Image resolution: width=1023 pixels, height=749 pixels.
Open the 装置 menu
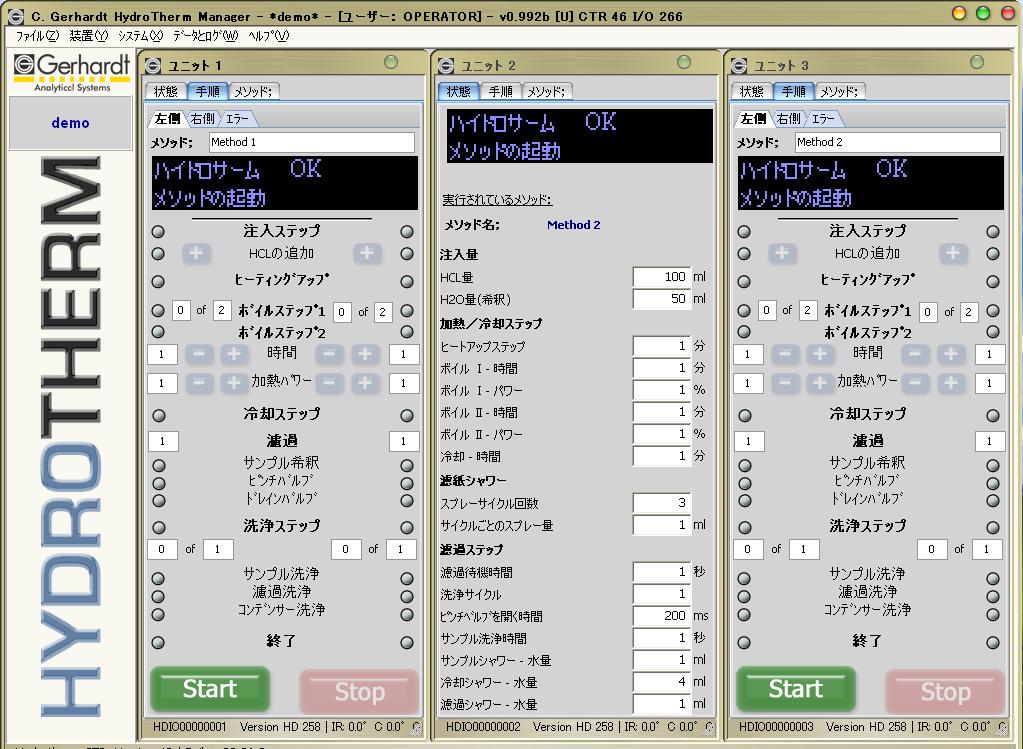click(88, 35)
